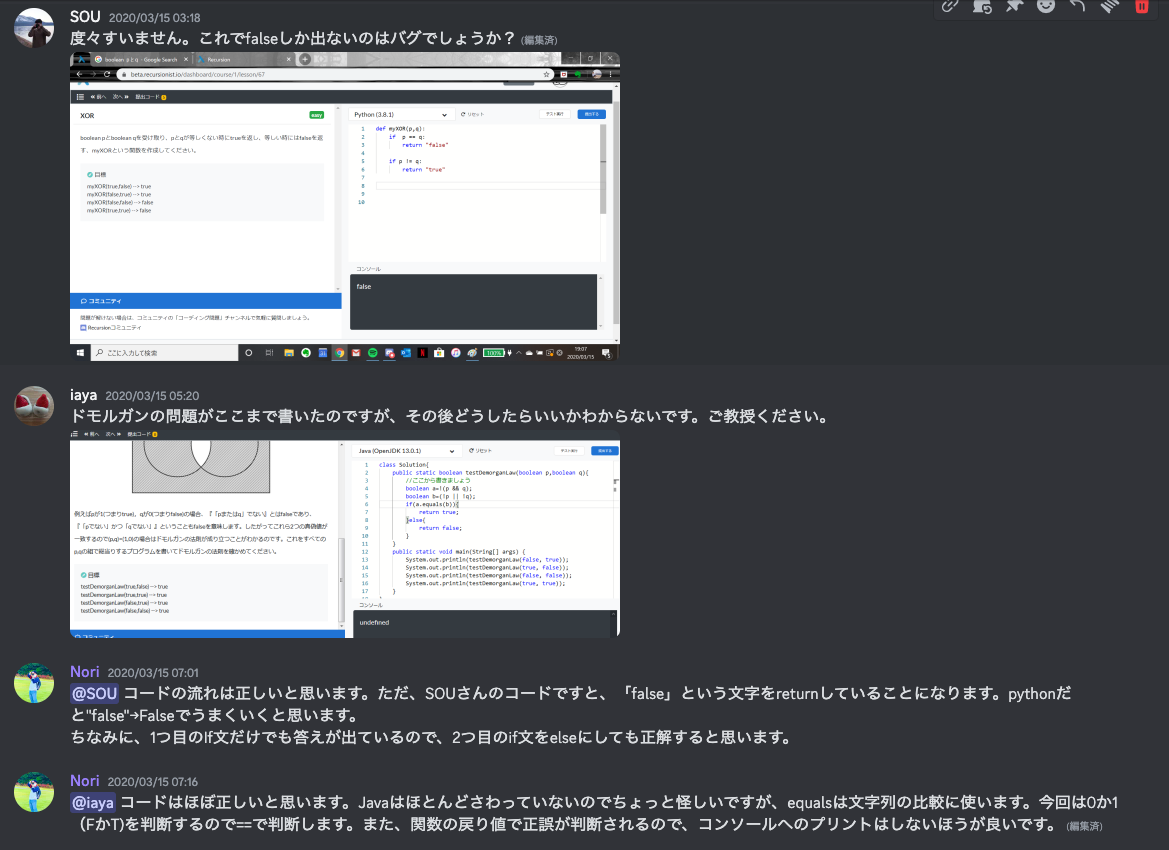Click Nori's avatar on the 07:01 message
This screenshot has height=850, width=1169.
[34, 683]
